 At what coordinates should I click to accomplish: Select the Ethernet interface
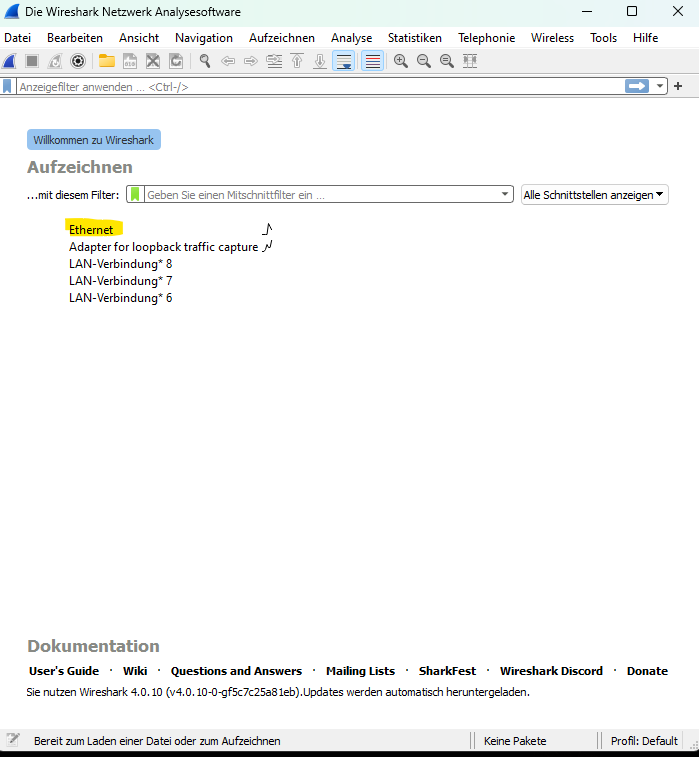pyautogui.click(x=91, y=230)
